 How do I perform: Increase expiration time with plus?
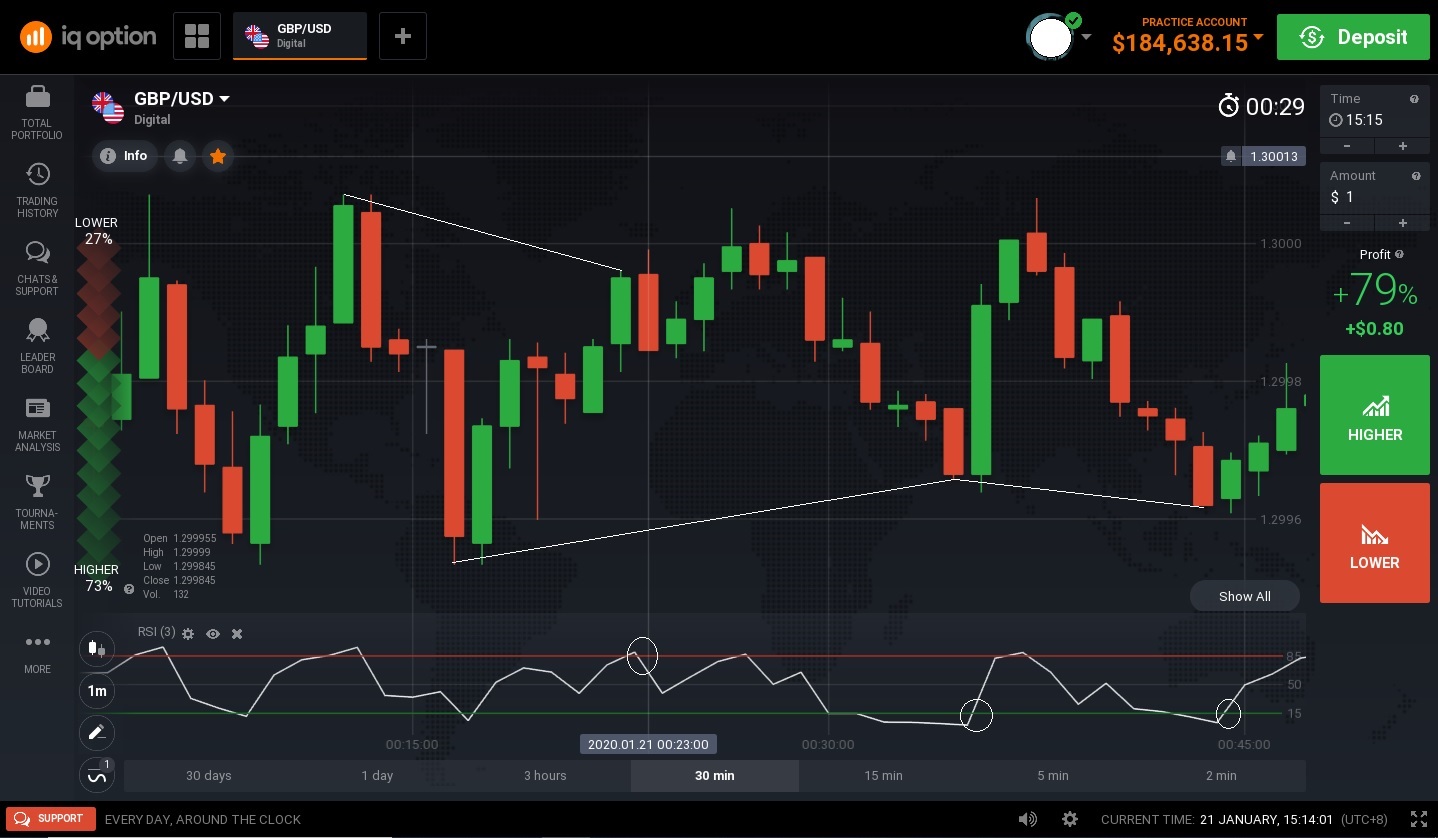point(1402,146)
